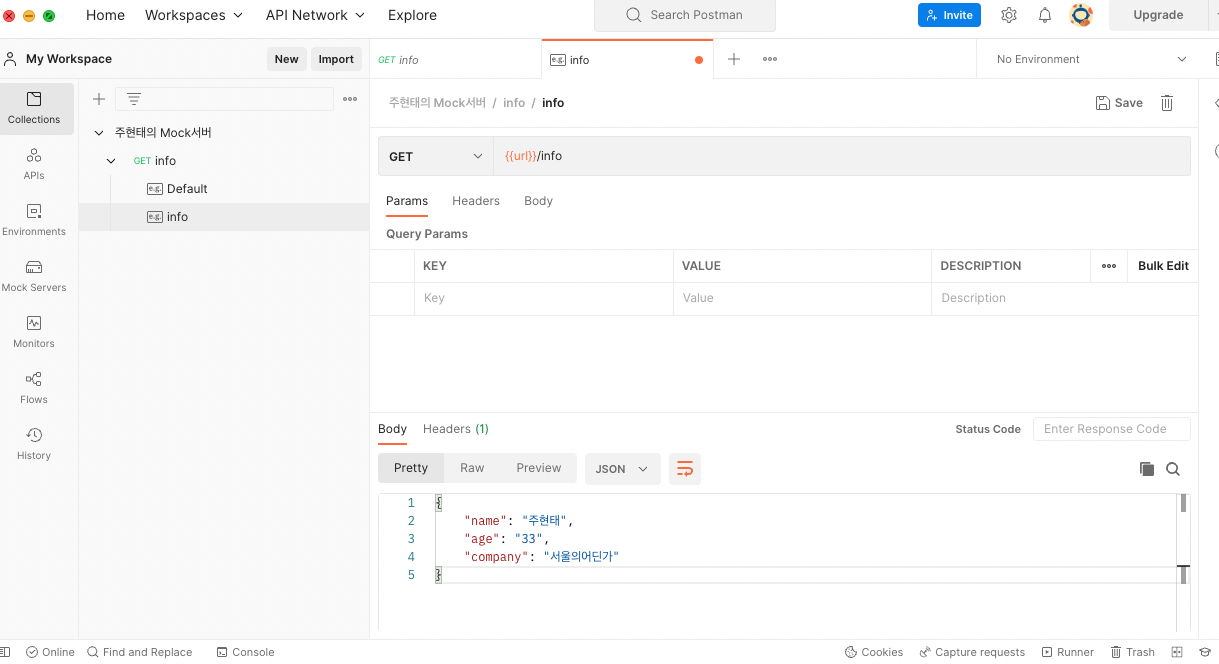Click Bulk Edit for query params
The image size is (1219, 664).
coord(1163,266)
